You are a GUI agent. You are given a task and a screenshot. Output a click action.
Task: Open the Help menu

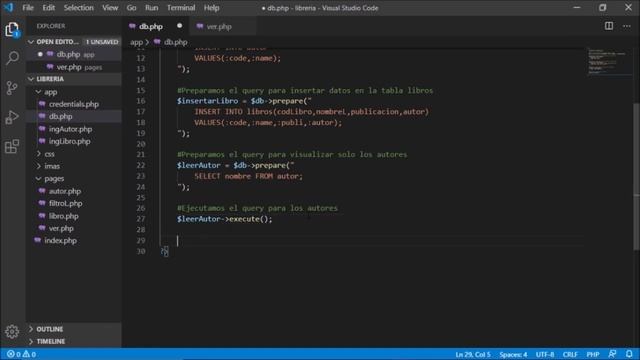pos(211,8)
